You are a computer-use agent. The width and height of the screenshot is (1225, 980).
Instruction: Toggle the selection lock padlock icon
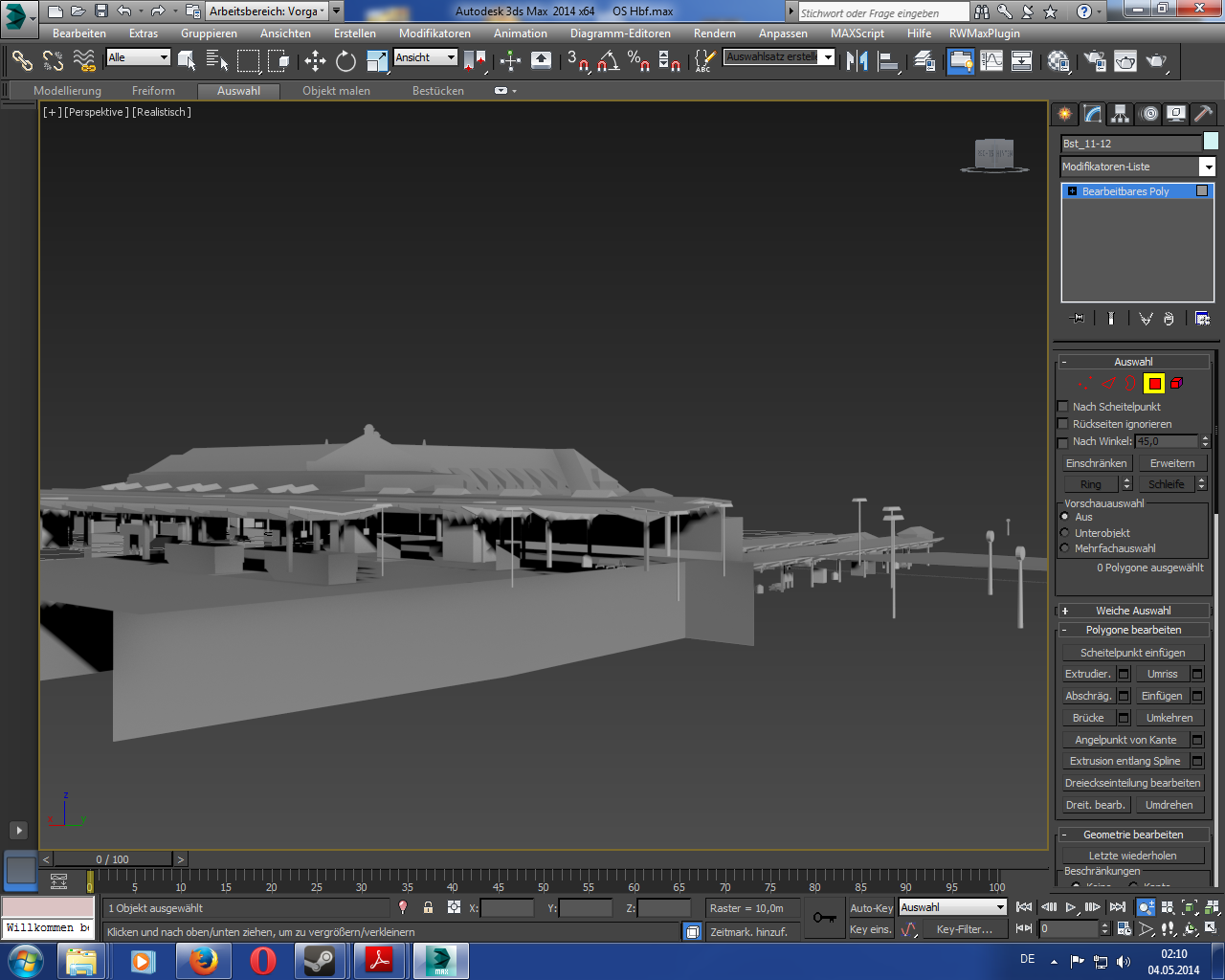(428, 907)
